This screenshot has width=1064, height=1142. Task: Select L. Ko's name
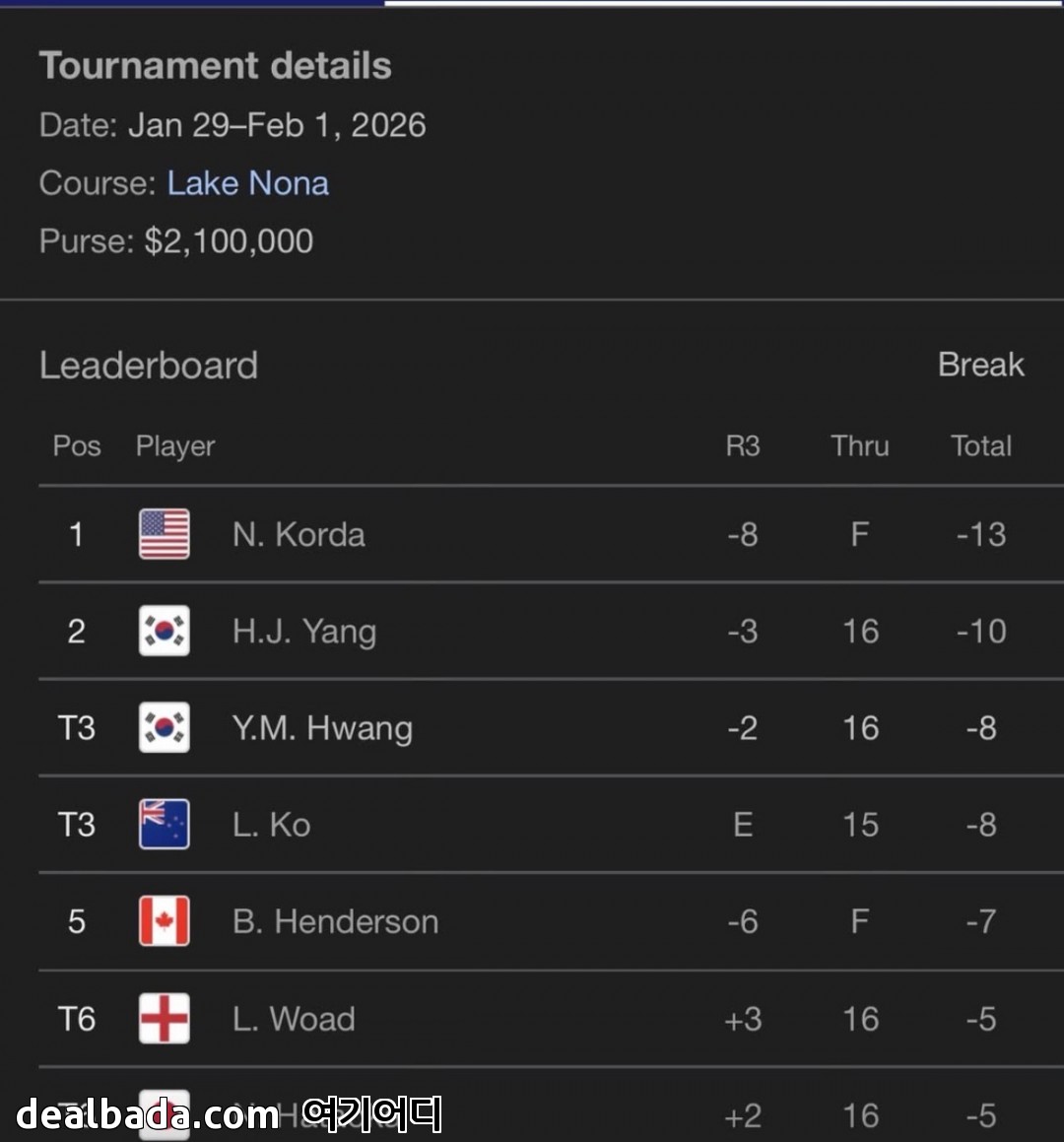pyautogui.click(x=271, y=825)
